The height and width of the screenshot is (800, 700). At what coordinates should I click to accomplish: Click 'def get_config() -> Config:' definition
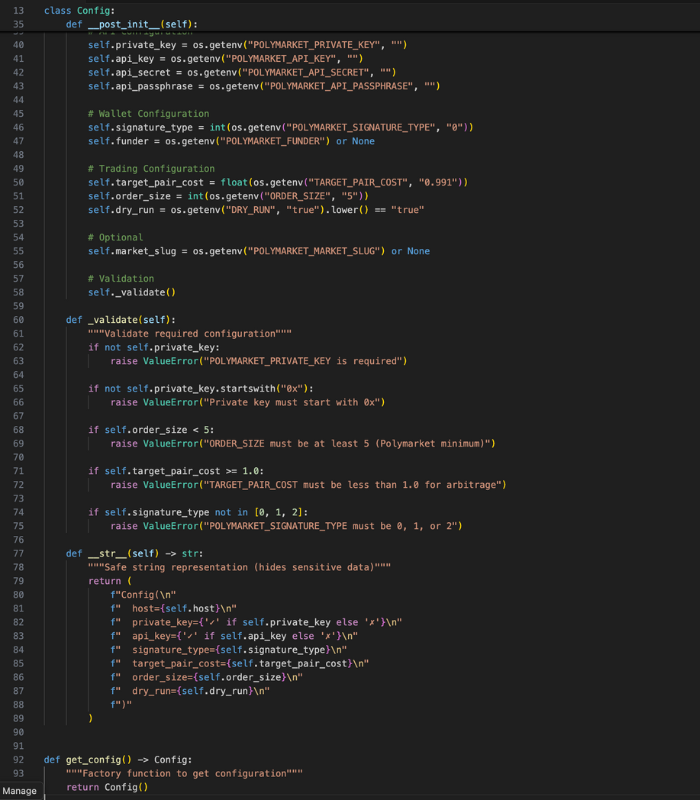click(118, 761)
